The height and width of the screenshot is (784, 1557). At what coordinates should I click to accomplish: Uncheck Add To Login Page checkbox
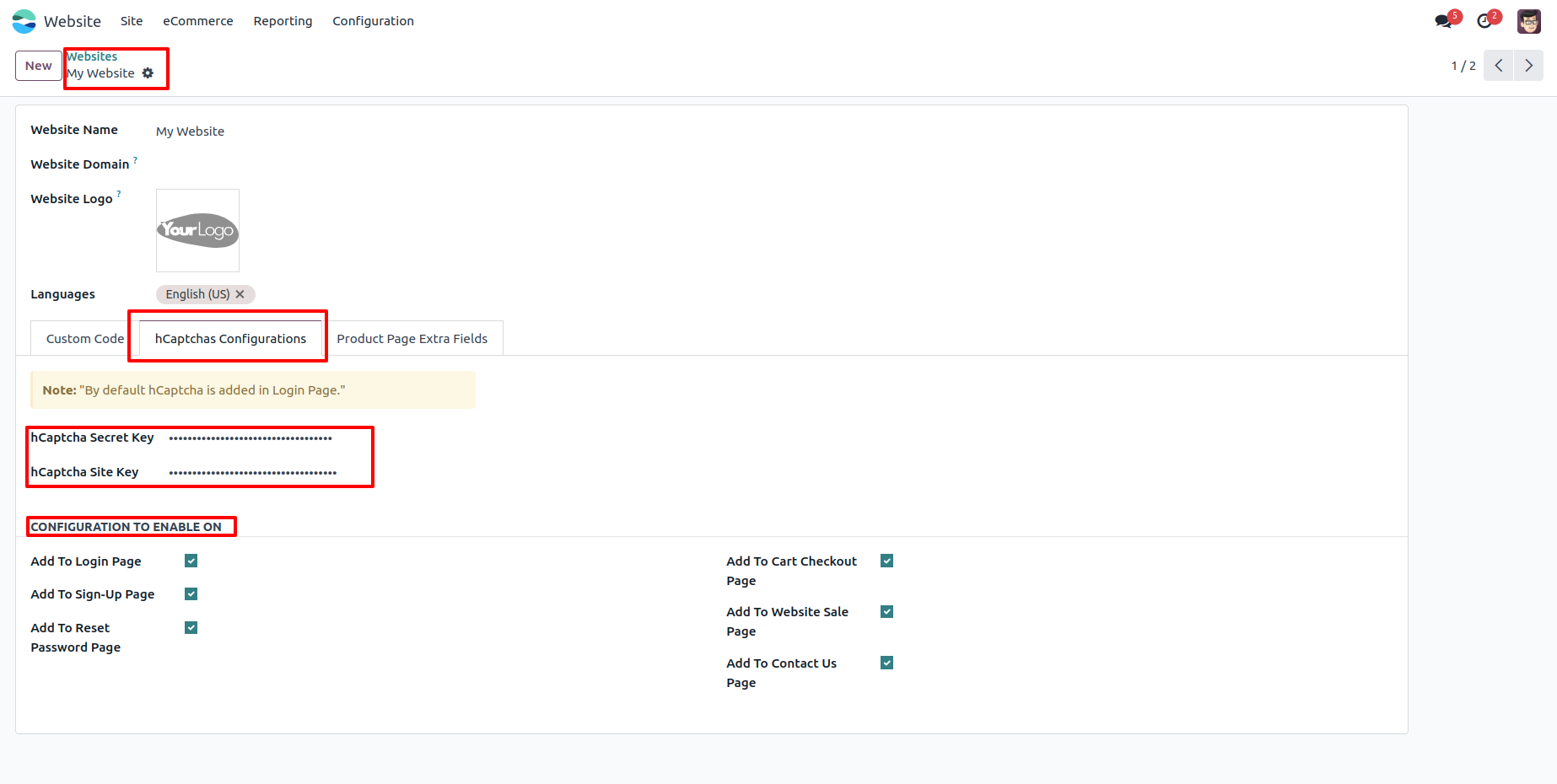(x=191, y=561)
